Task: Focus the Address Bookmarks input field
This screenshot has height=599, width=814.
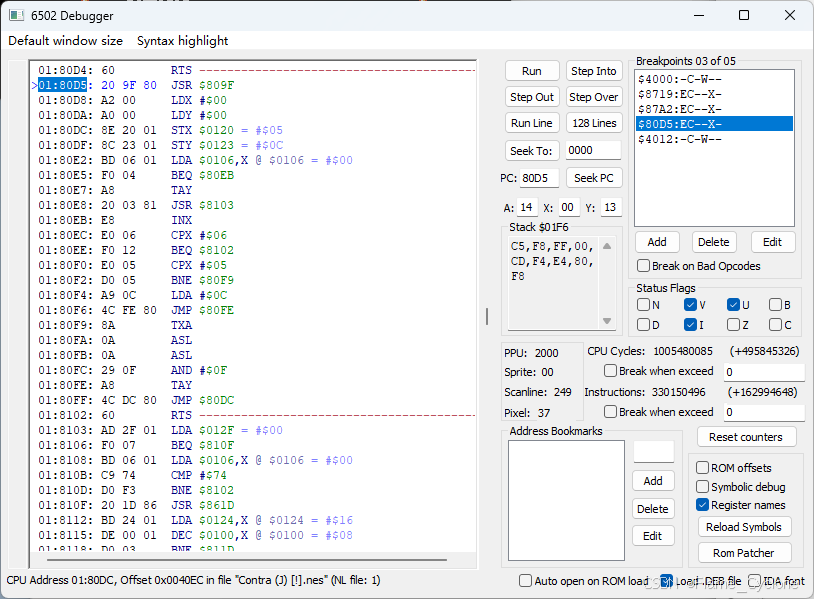Action: (654, 452)
